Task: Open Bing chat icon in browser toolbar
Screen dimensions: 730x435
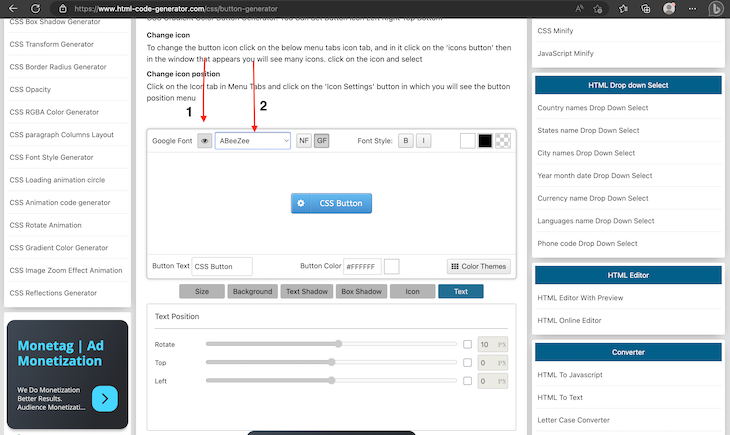Action: coord(716,8)
